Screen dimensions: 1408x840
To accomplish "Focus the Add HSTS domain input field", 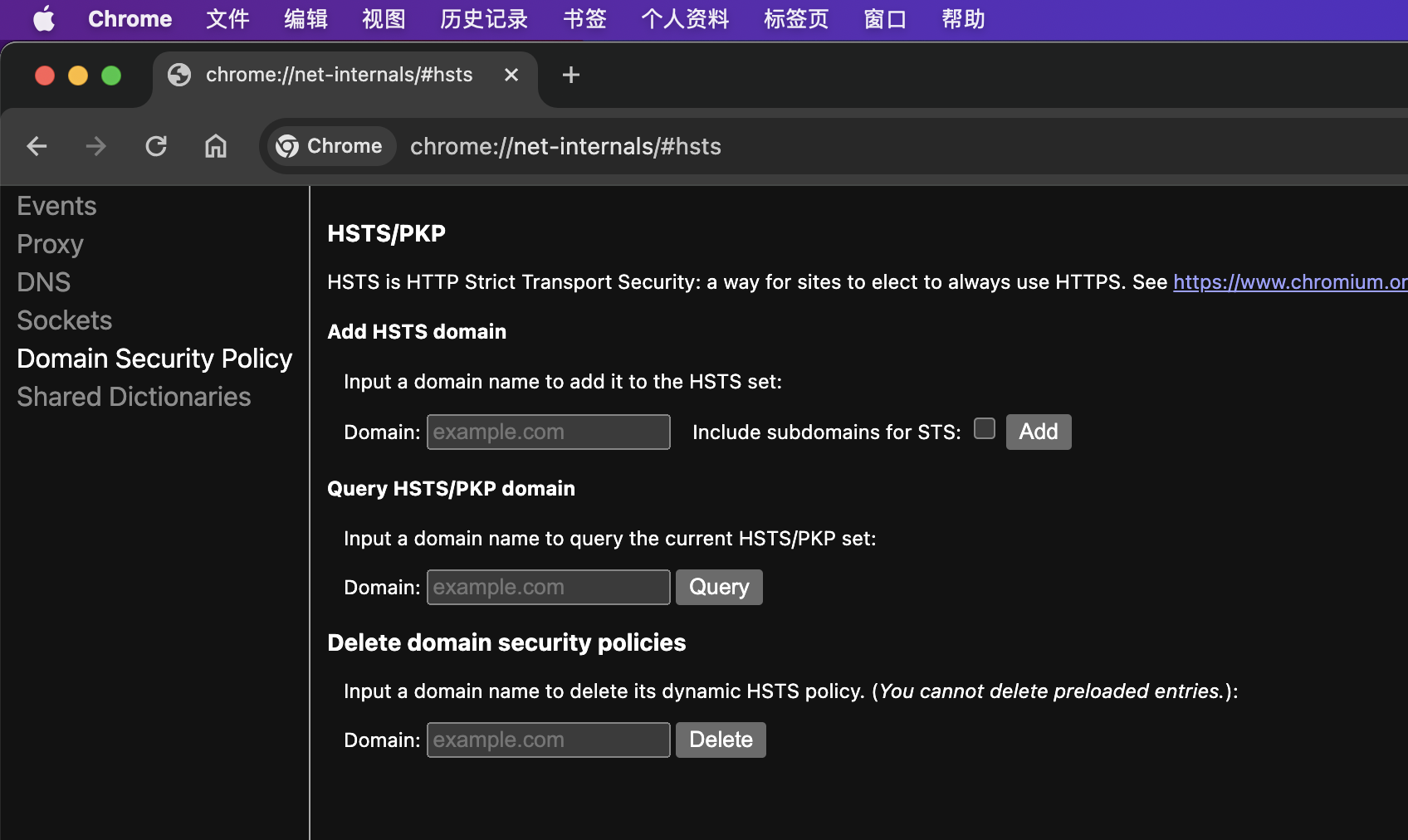I will [x=548, y=432].
